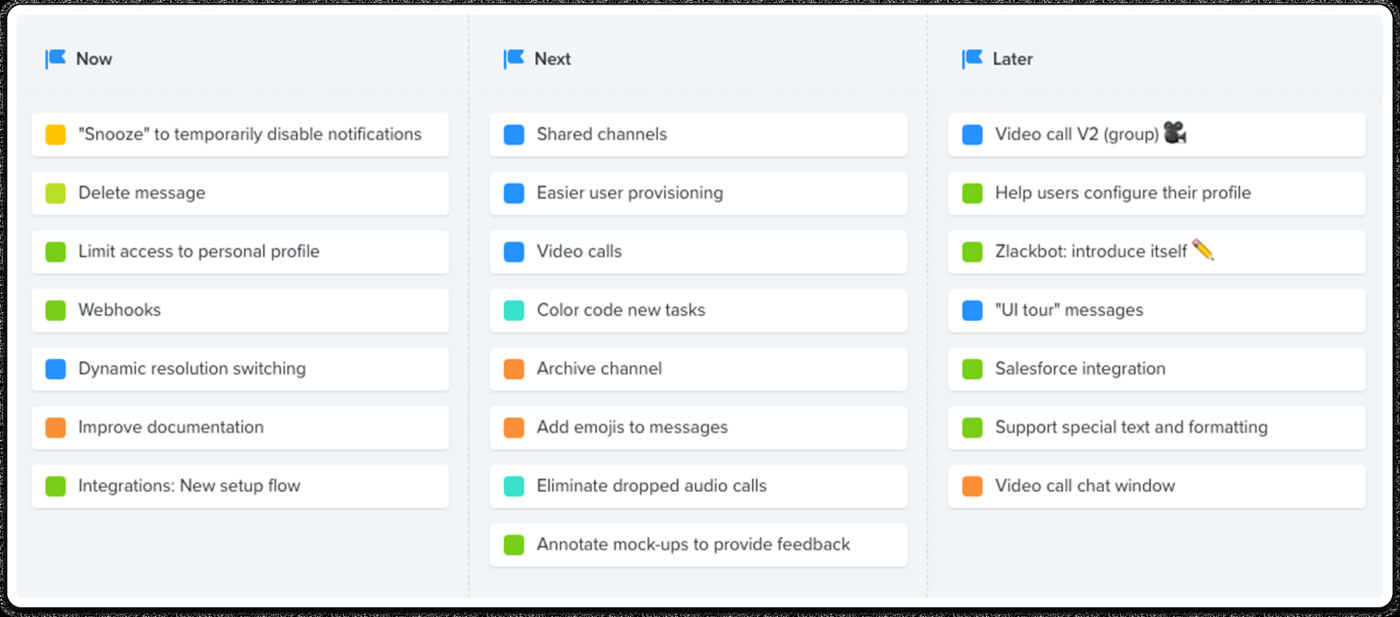The width and height of the screenshot is (1400, 617).
Task: Click the orange square beside Video call chat window
Action: click(x=972, y=486)
